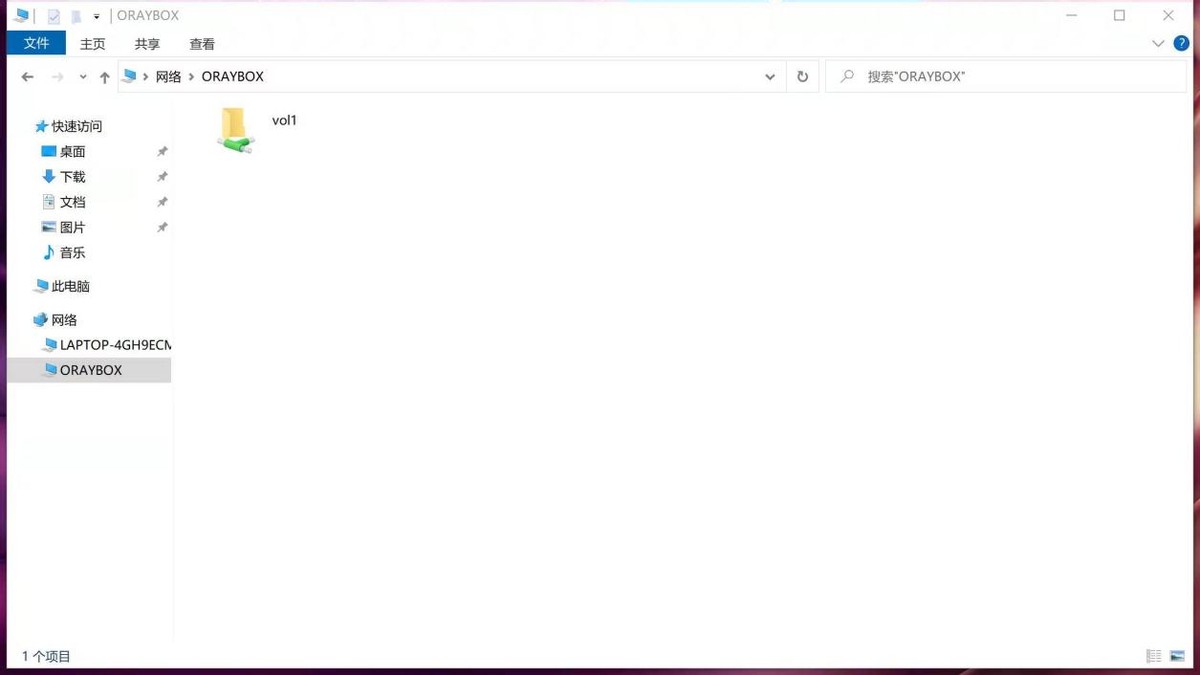Viewport: 1200px width, 675px height.
Task: Go forward with the forward arrow
Action: pos(57,77)
